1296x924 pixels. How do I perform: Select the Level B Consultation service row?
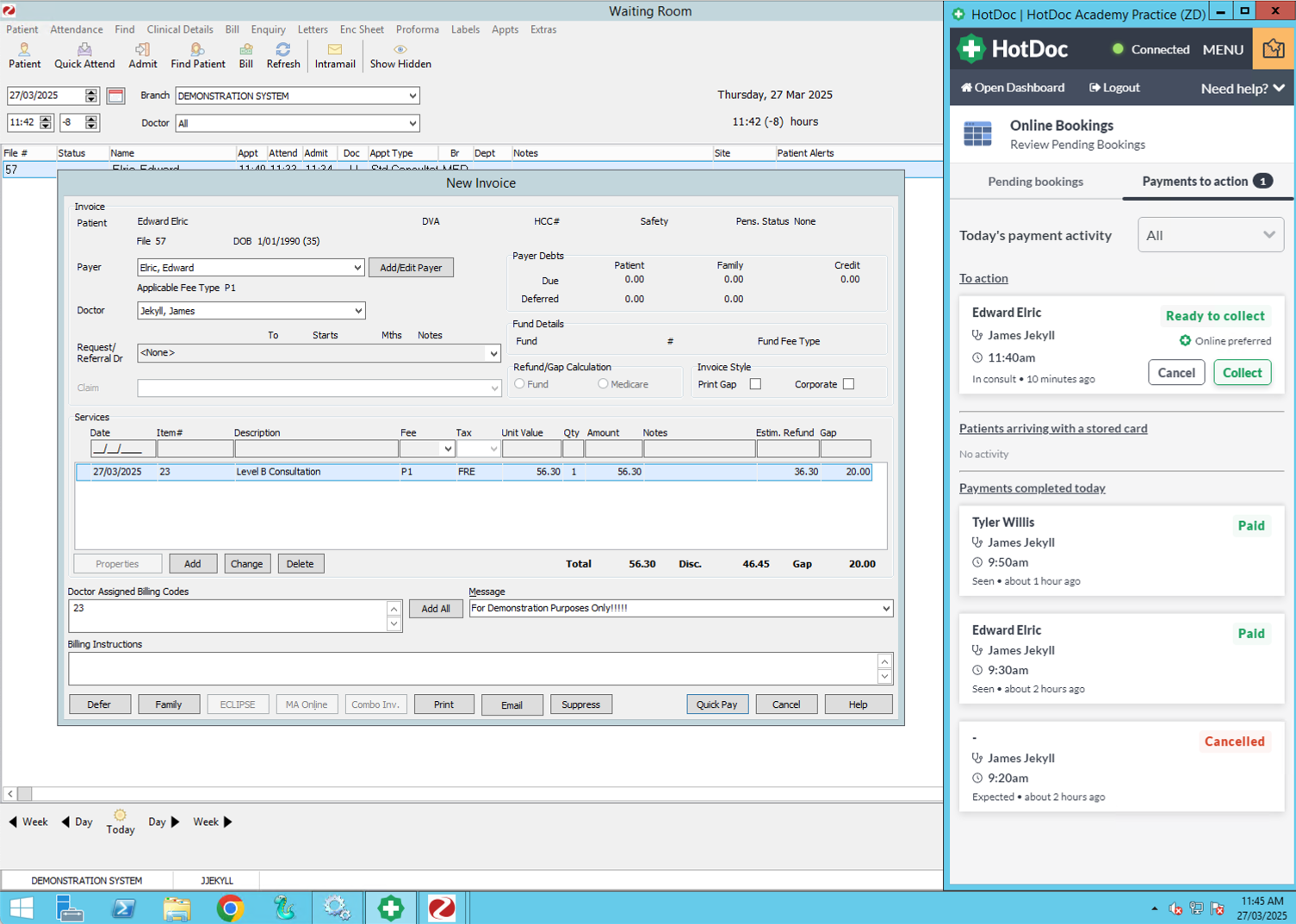(x=474, y=472)
